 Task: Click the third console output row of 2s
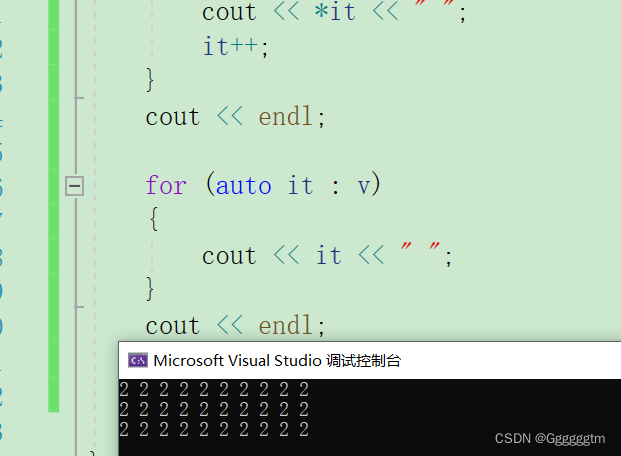pyautogui.click(x=214, y=429)
